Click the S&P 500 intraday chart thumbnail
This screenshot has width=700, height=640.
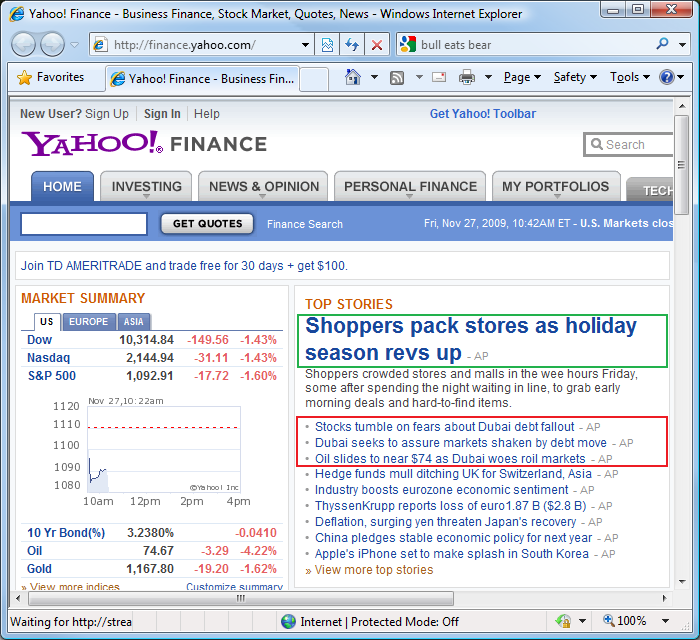[x=152, y=451]
